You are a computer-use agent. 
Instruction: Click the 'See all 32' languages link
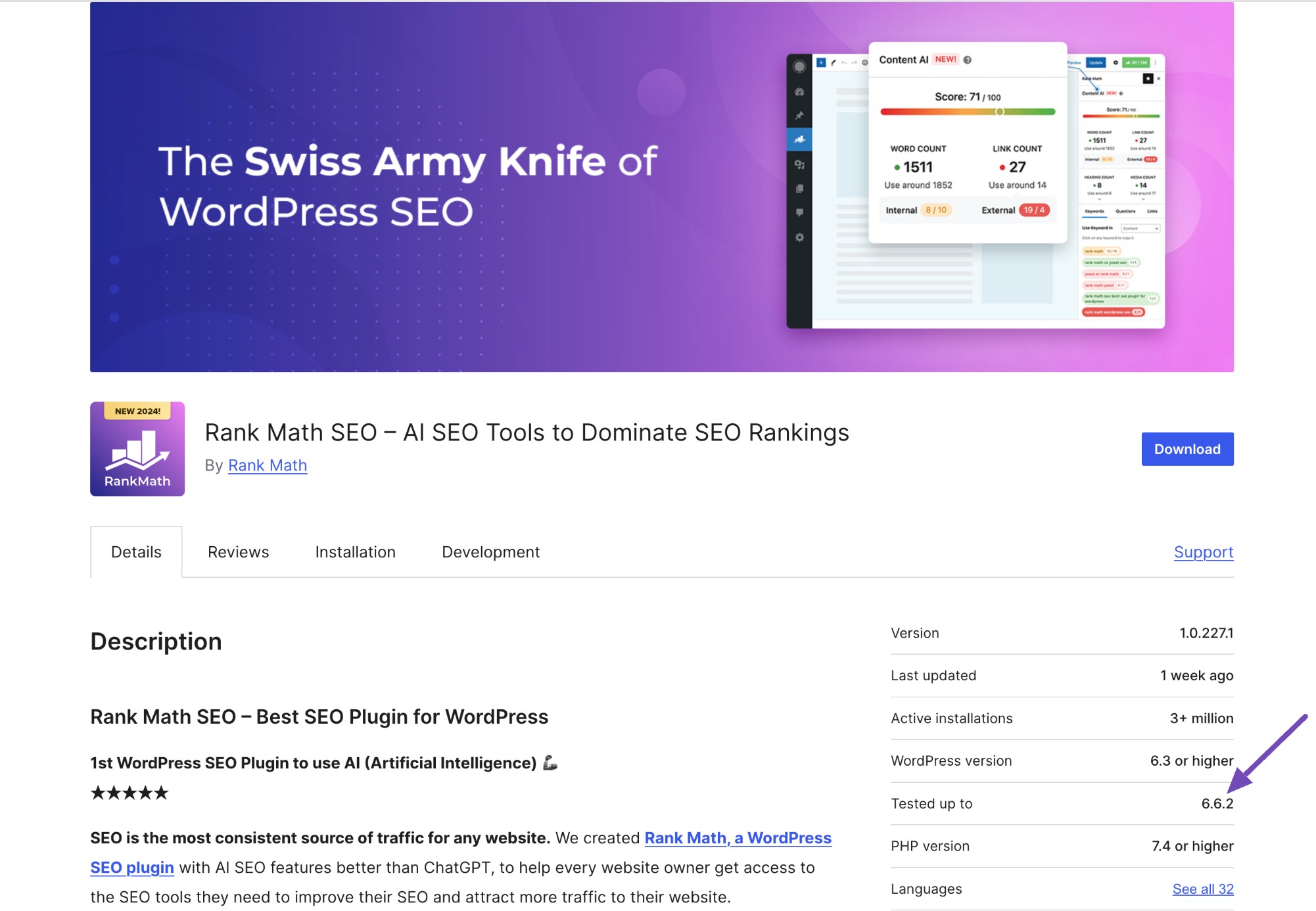[x=1203, y=889]
